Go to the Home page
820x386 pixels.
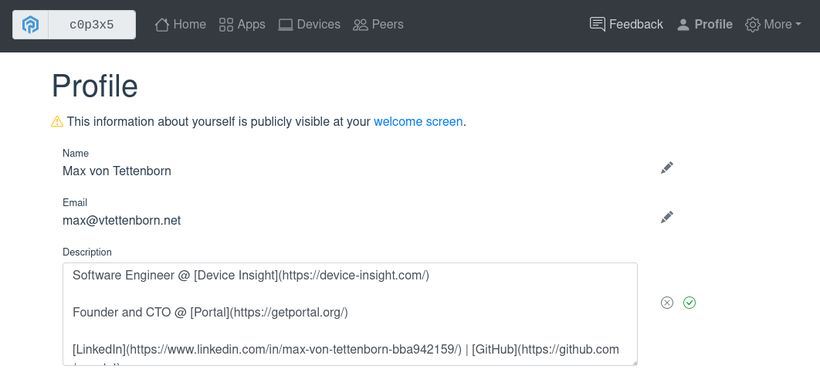coord(180,25)
